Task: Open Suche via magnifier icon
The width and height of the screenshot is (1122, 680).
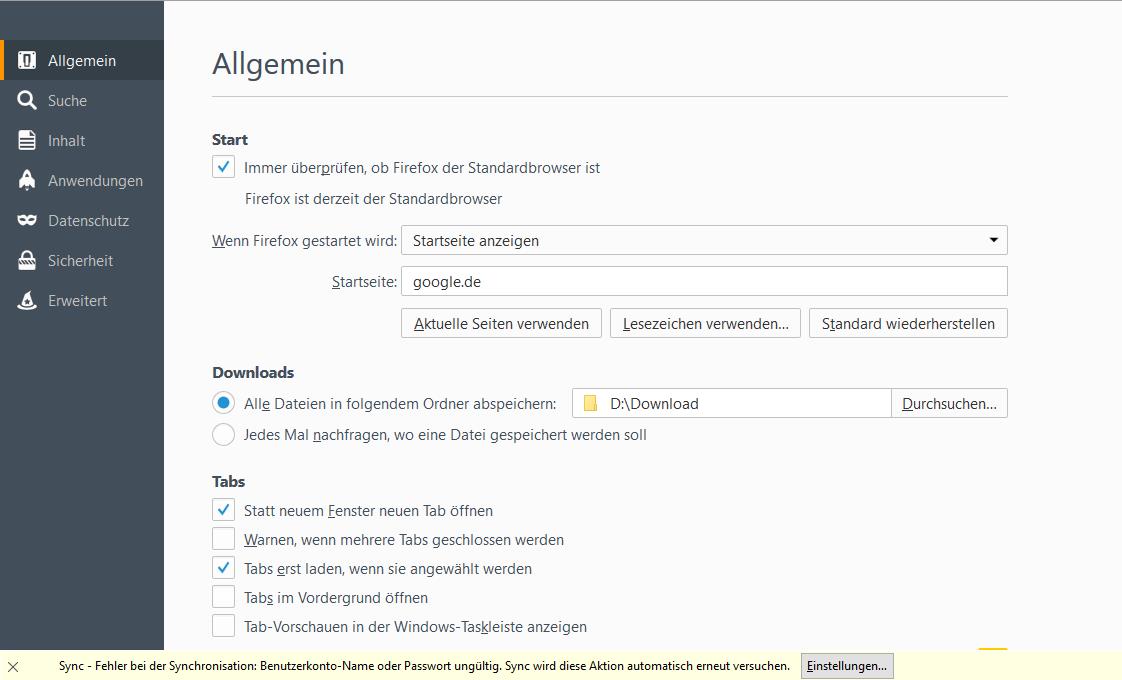Action: [x=27, y=100]
